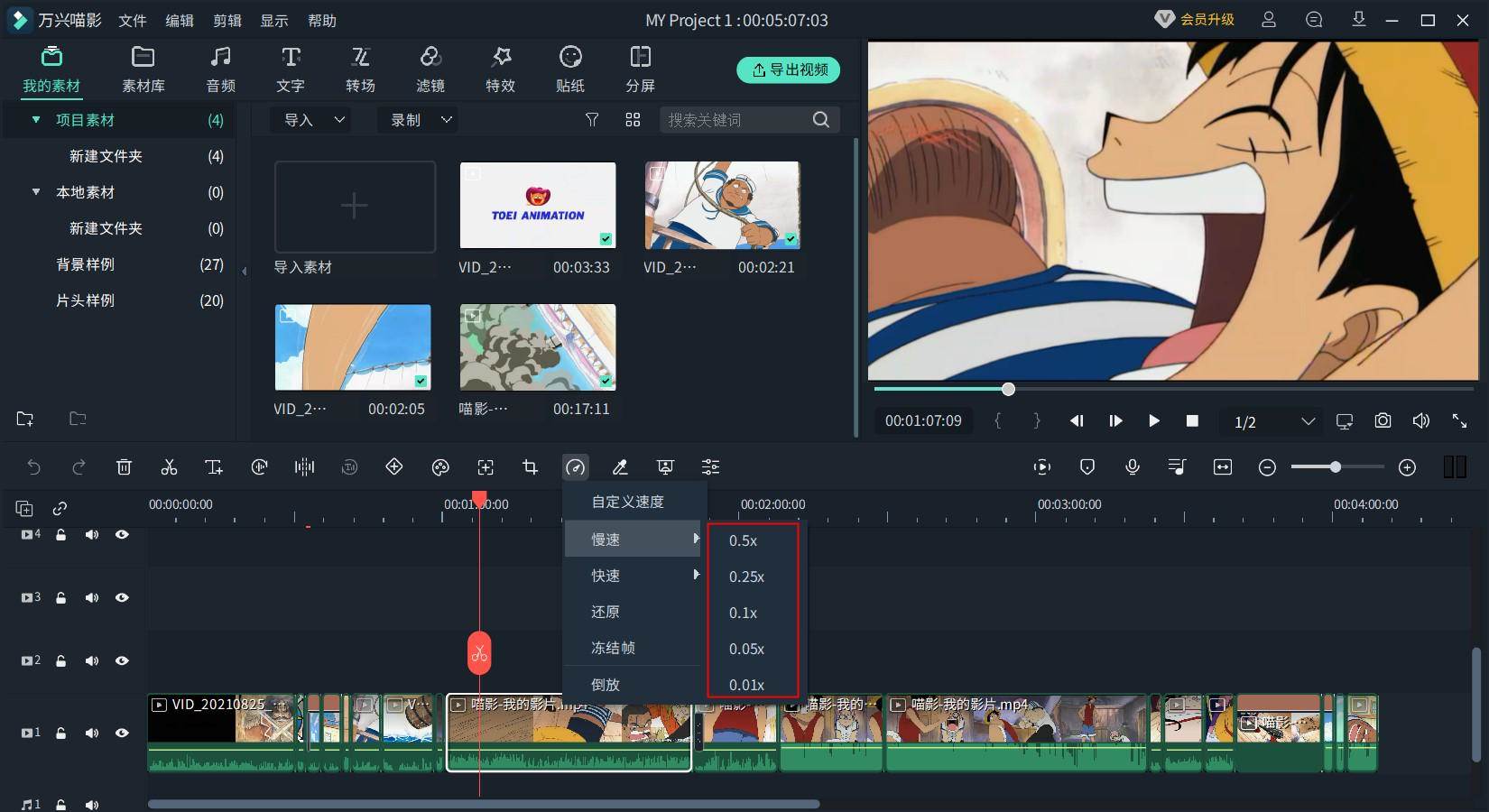This screenshot has width=1489, height=812.
Task: Open the 1/2 preview quality dropdown
Action: tap(1273, 421)
